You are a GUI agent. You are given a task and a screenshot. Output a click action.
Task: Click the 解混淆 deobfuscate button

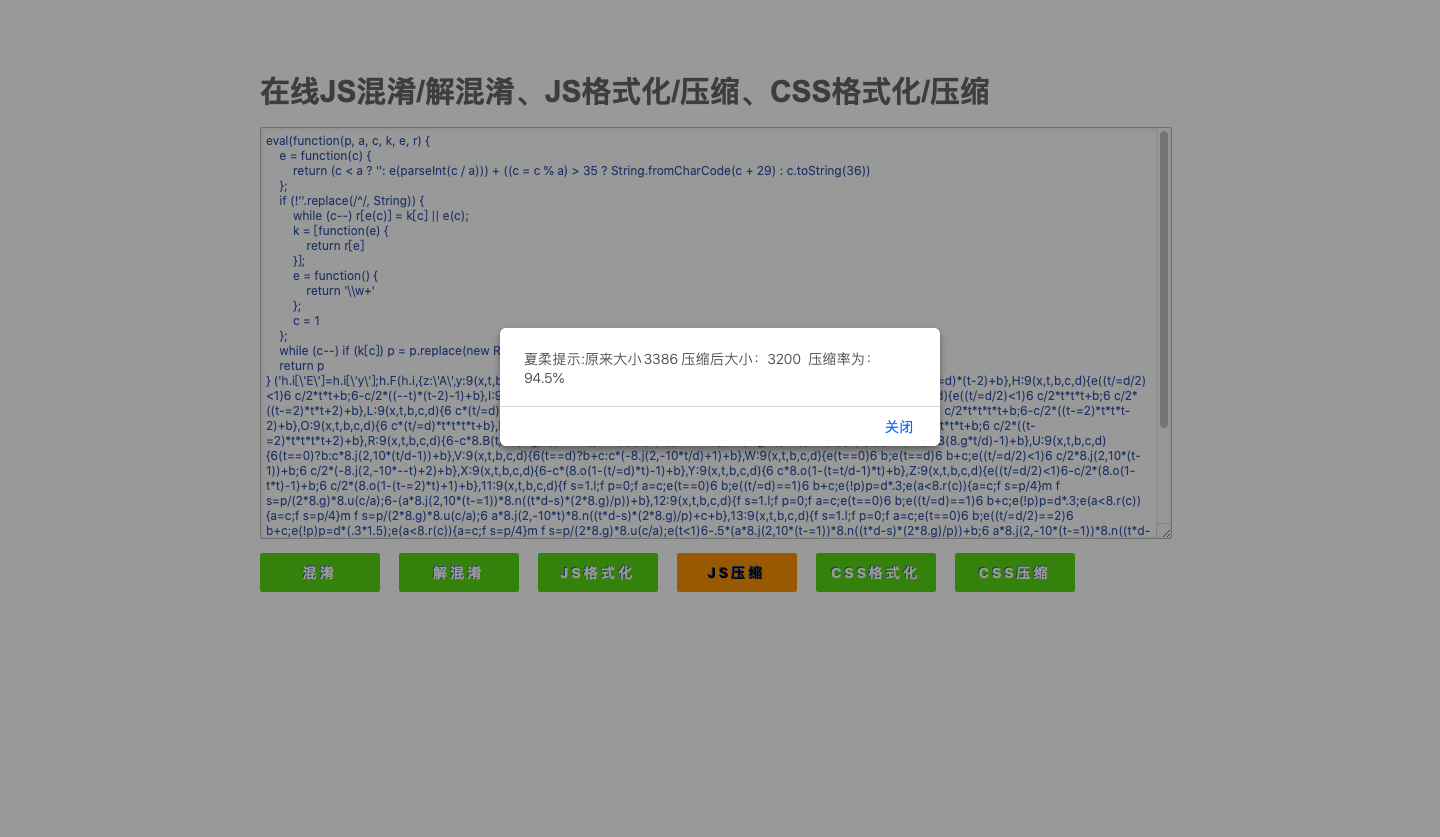(459, 573)
